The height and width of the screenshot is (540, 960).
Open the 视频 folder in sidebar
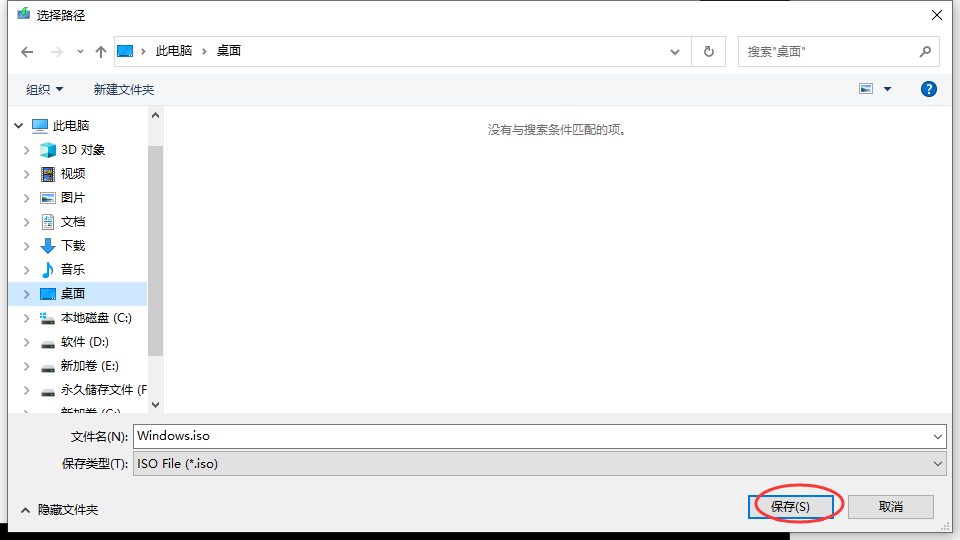(x=72, y=174)
